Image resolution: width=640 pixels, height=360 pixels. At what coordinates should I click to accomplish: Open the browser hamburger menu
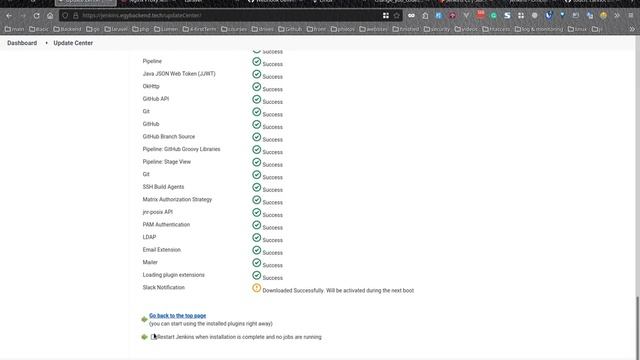click(x=631, y=16)
